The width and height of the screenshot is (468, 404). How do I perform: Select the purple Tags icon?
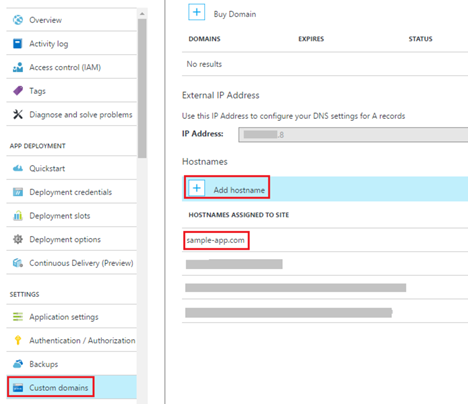coord(18,91)
